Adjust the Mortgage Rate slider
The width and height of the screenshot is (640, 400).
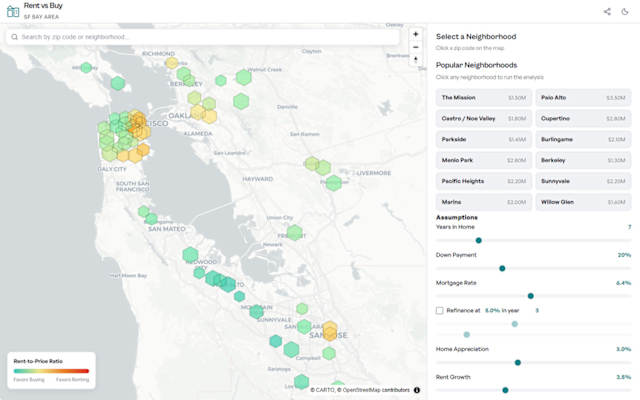(531, 296)
